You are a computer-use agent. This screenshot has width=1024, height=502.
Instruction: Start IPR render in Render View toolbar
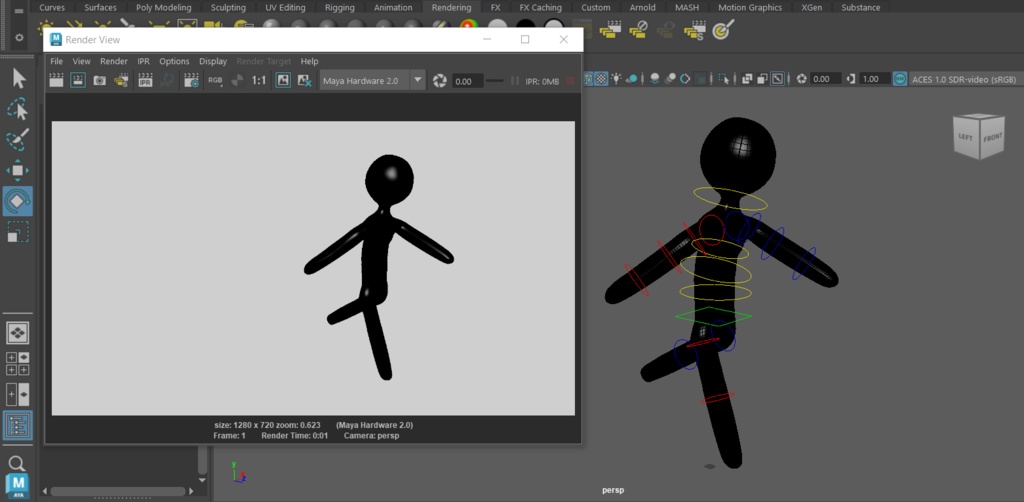click(145, 80)
